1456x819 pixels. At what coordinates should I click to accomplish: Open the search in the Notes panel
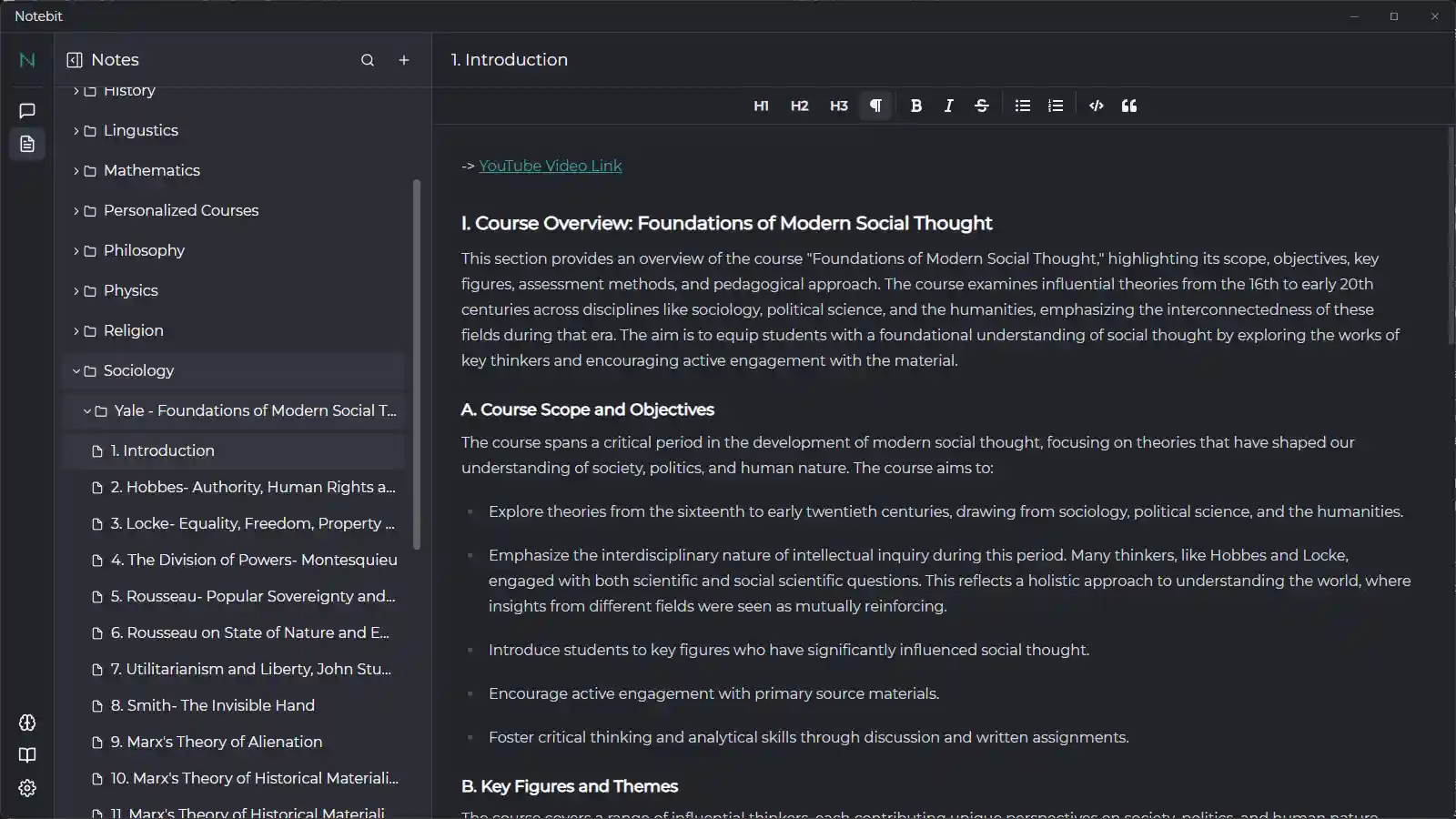coord(368,59)
